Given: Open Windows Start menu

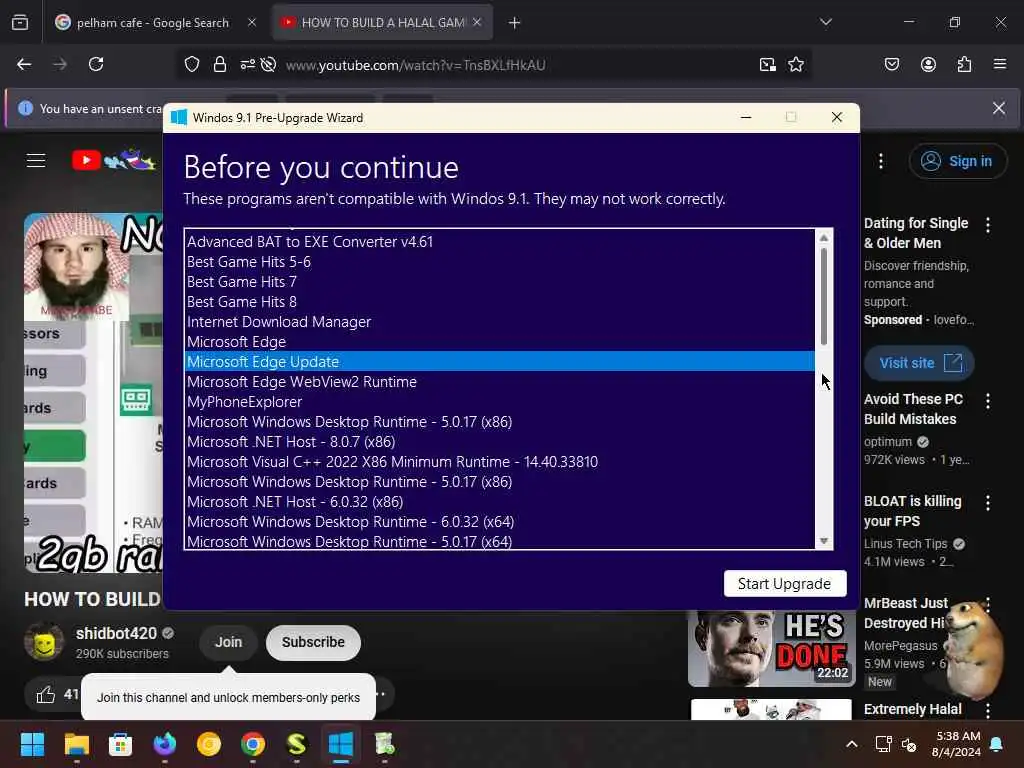Looking at the screenshot, I should (32, 744).
